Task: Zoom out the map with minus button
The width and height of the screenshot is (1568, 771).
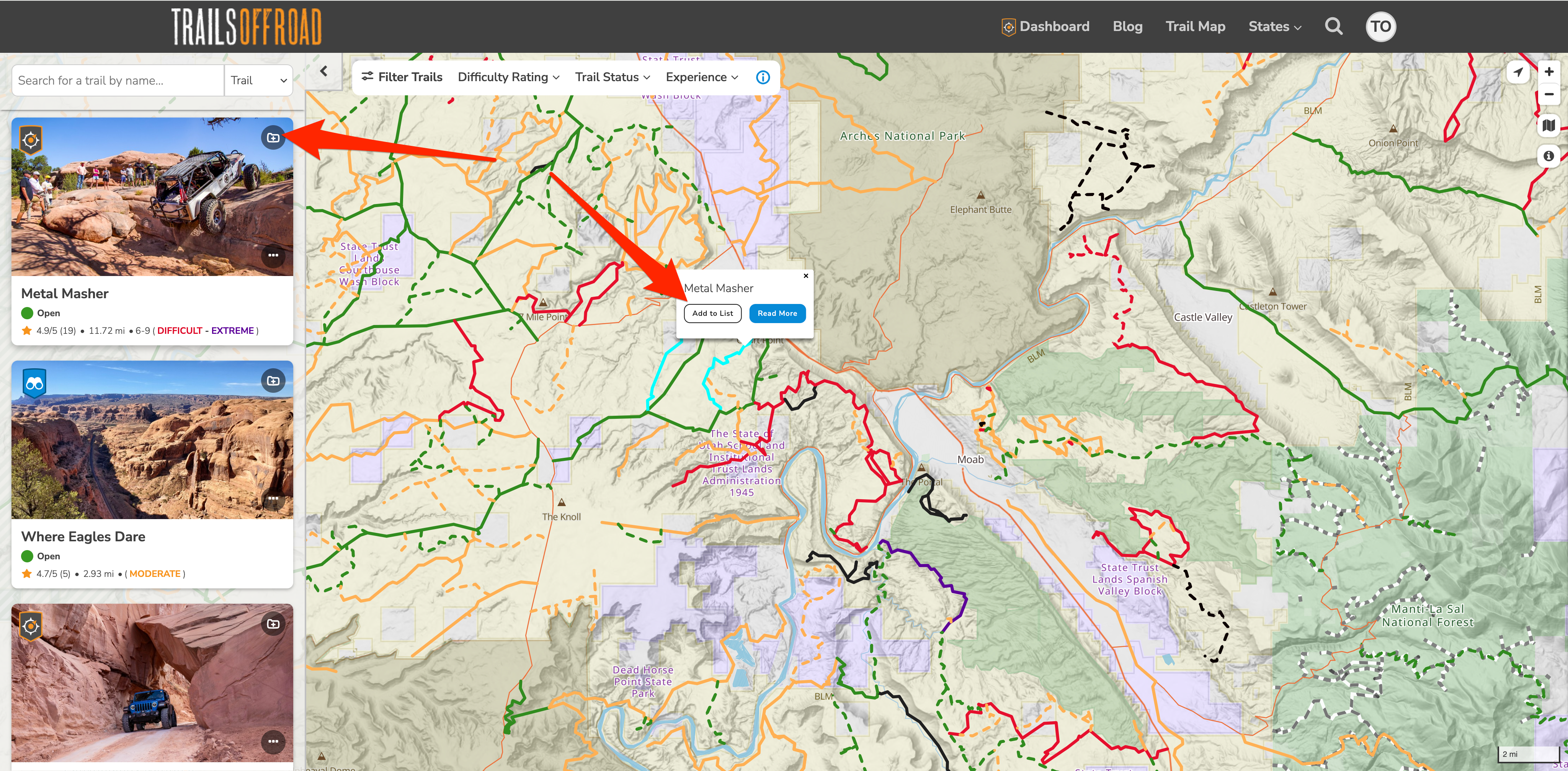Action: coord(1548,94)
